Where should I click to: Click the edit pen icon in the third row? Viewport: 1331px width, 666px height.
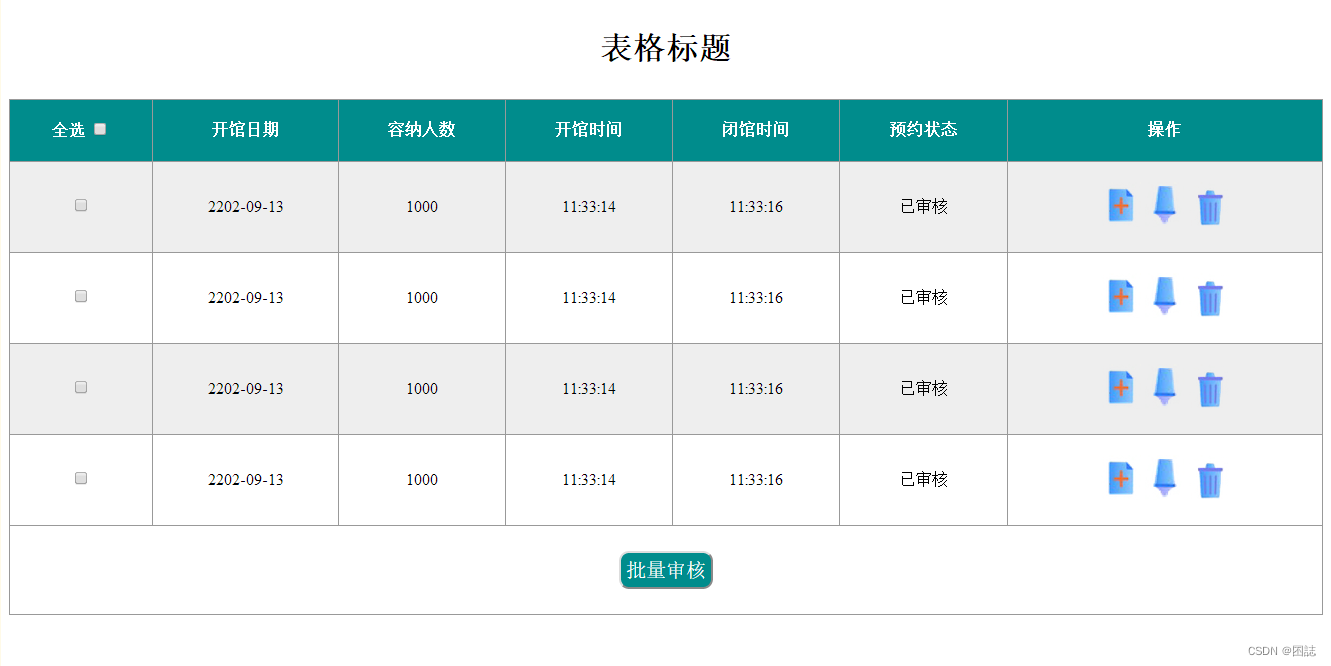pos(1164,386)
